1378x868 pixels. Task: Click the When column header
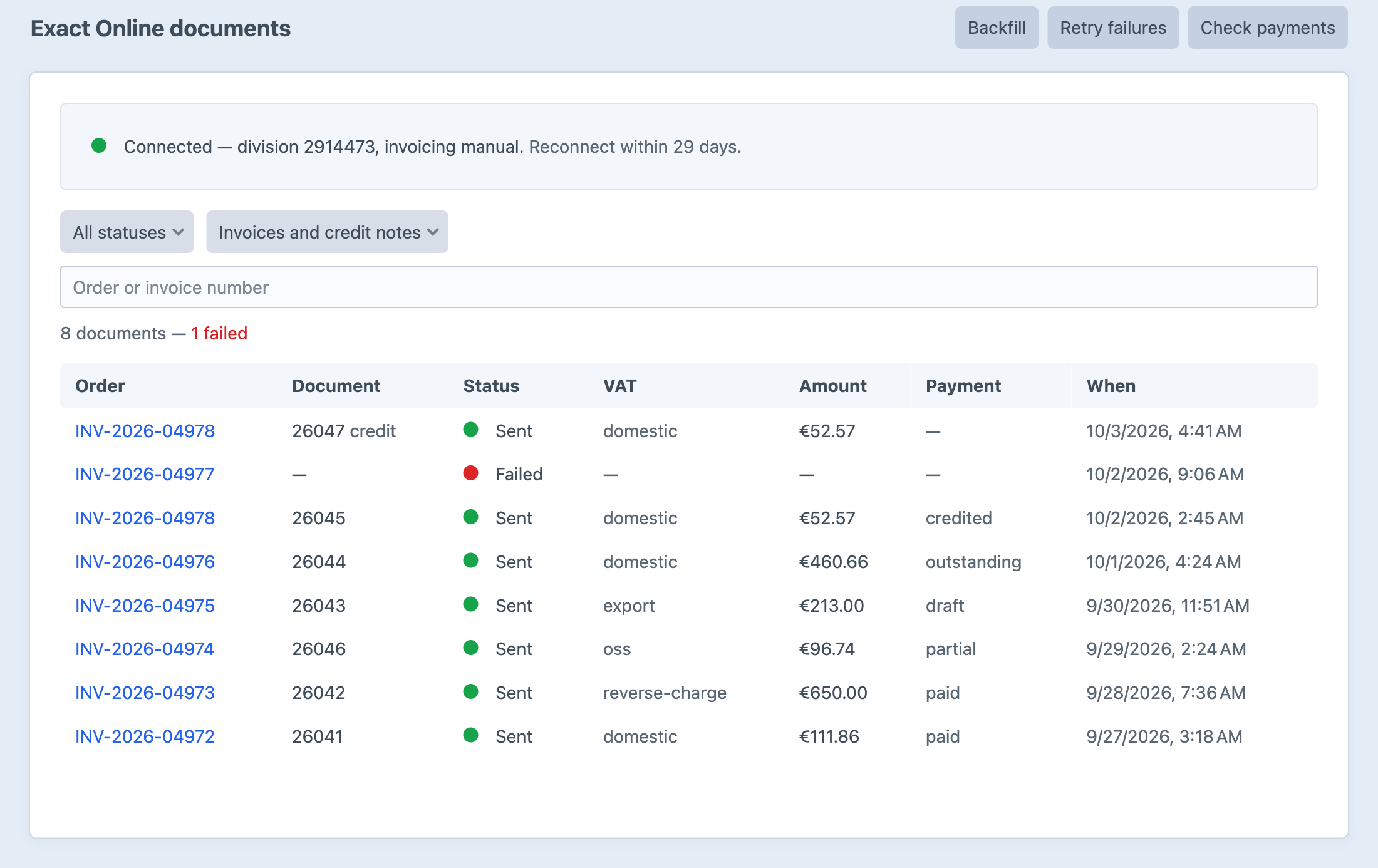(1111, 386)
